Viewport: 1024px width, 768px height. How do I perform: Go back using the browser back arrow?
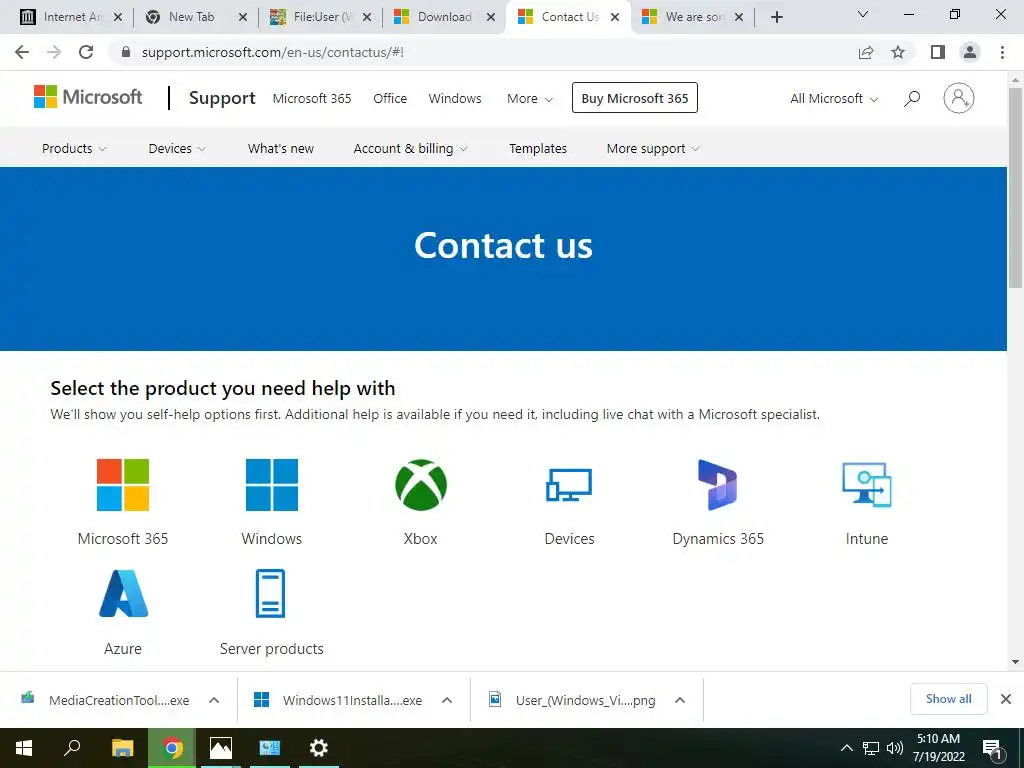(22, 52)
